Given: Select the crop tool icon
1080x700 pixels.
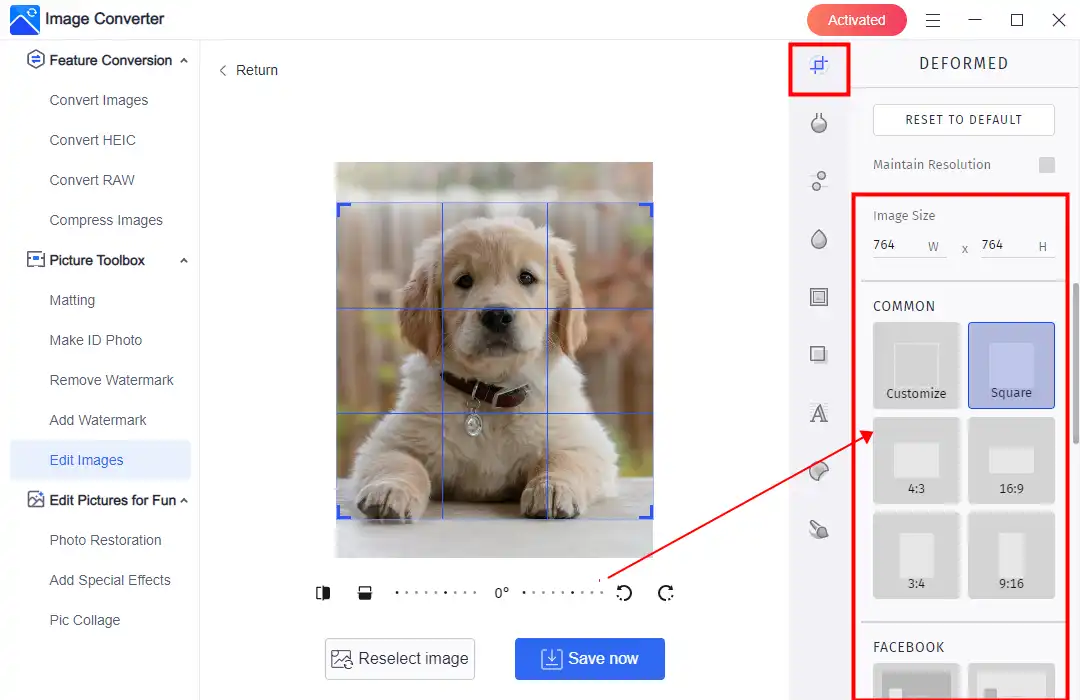Looking at the screenshot, I should click(819, 66).
